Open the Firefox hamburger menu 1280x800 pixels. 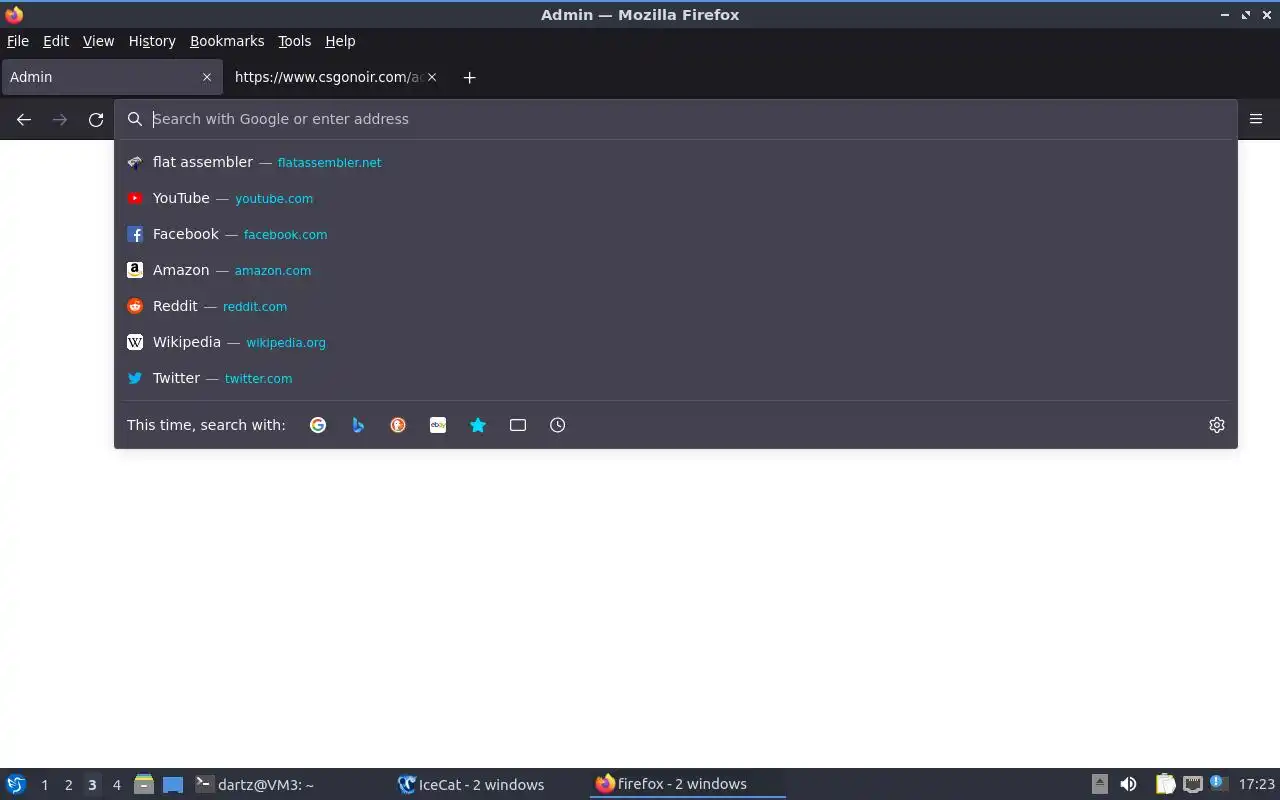(x=1256, y=119)
